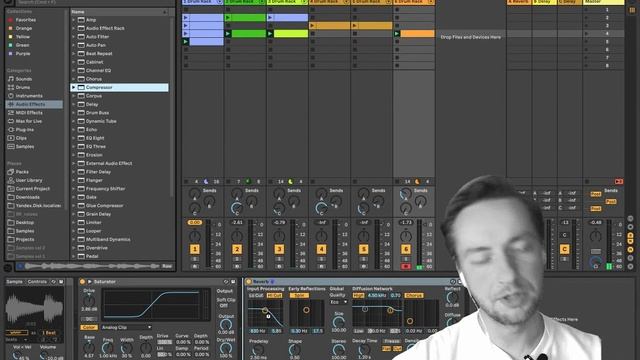Launch the yellow-green clip on track 3
This screenshot has height=360, width=640.
point(270,33)
